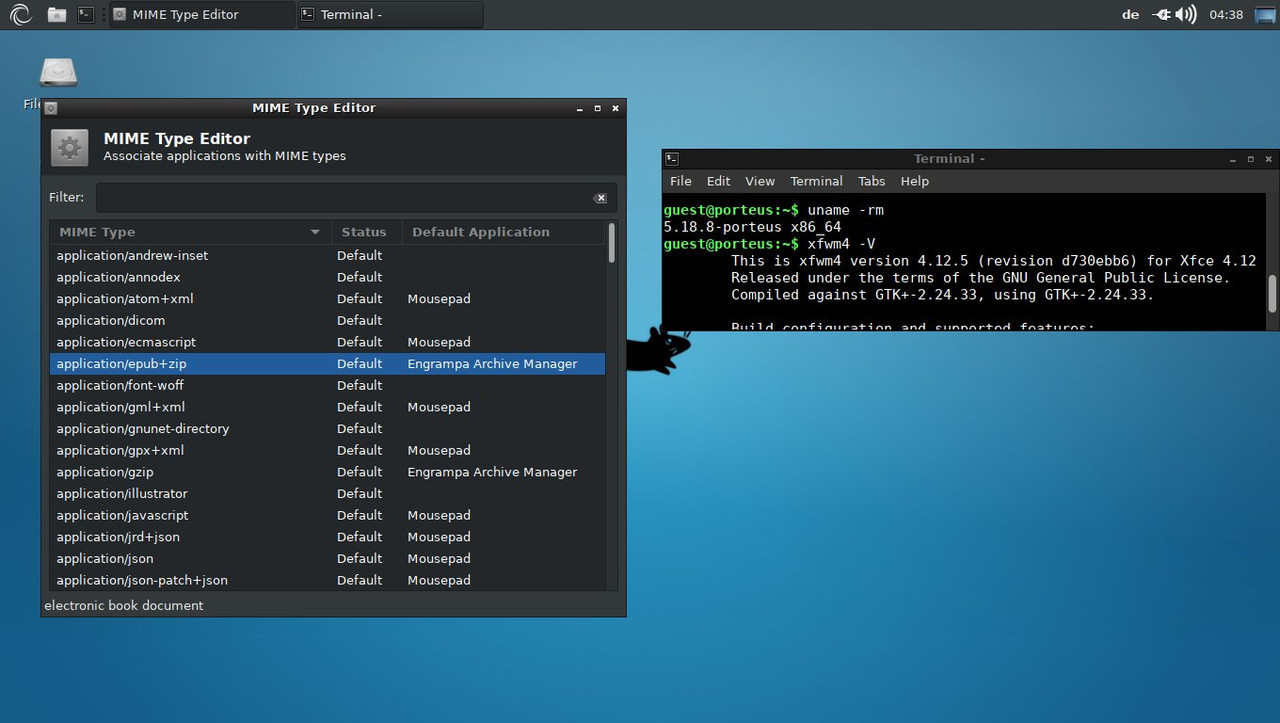Screen dimensions: 1280x723
Task: Click the gear icon in the MIME Type Editor header
Action: (69, 148)
